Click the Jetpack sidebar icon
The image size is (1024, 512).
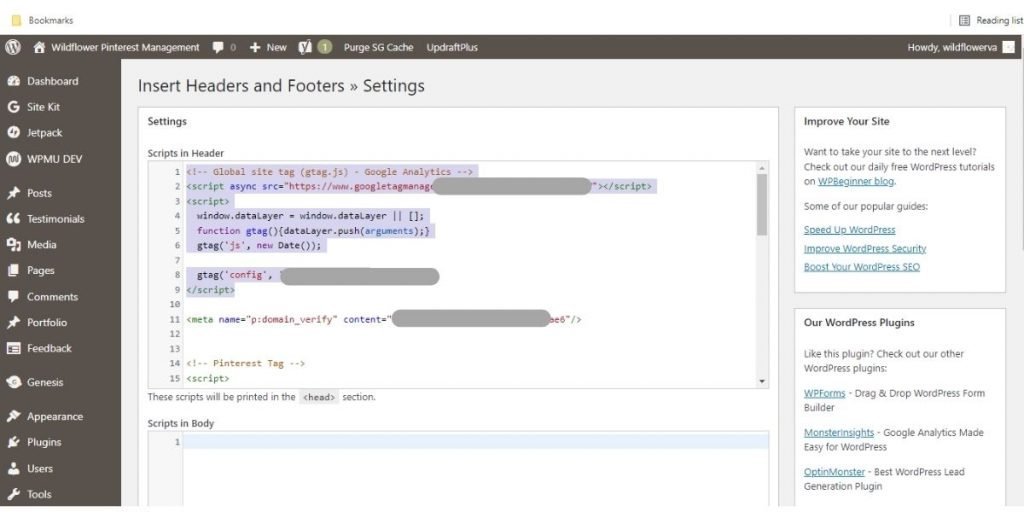(13, 133)
